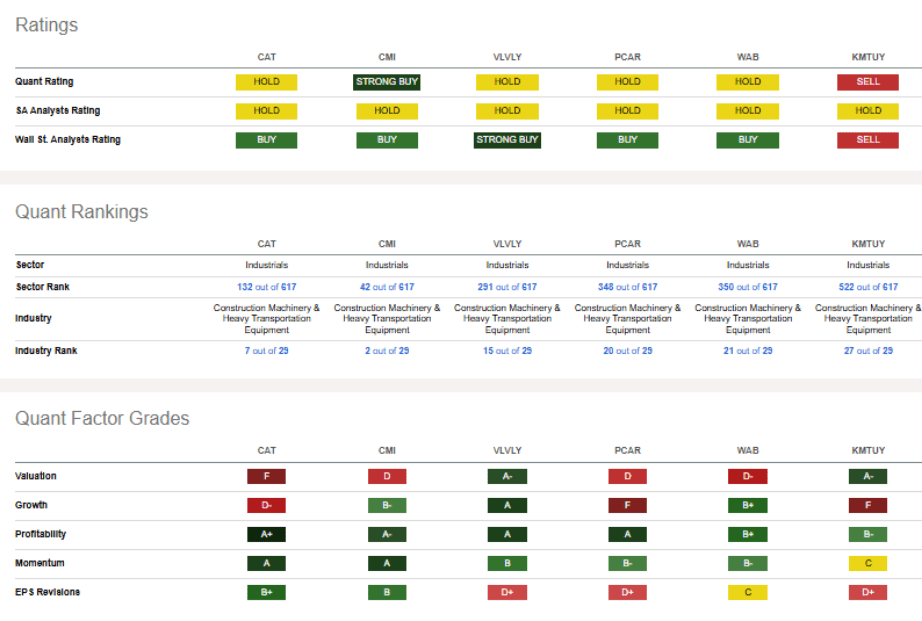The image size is (922, 621).
Task: Click CAT's A+ Profitability grade badge
Action: [x=266, y=535]
